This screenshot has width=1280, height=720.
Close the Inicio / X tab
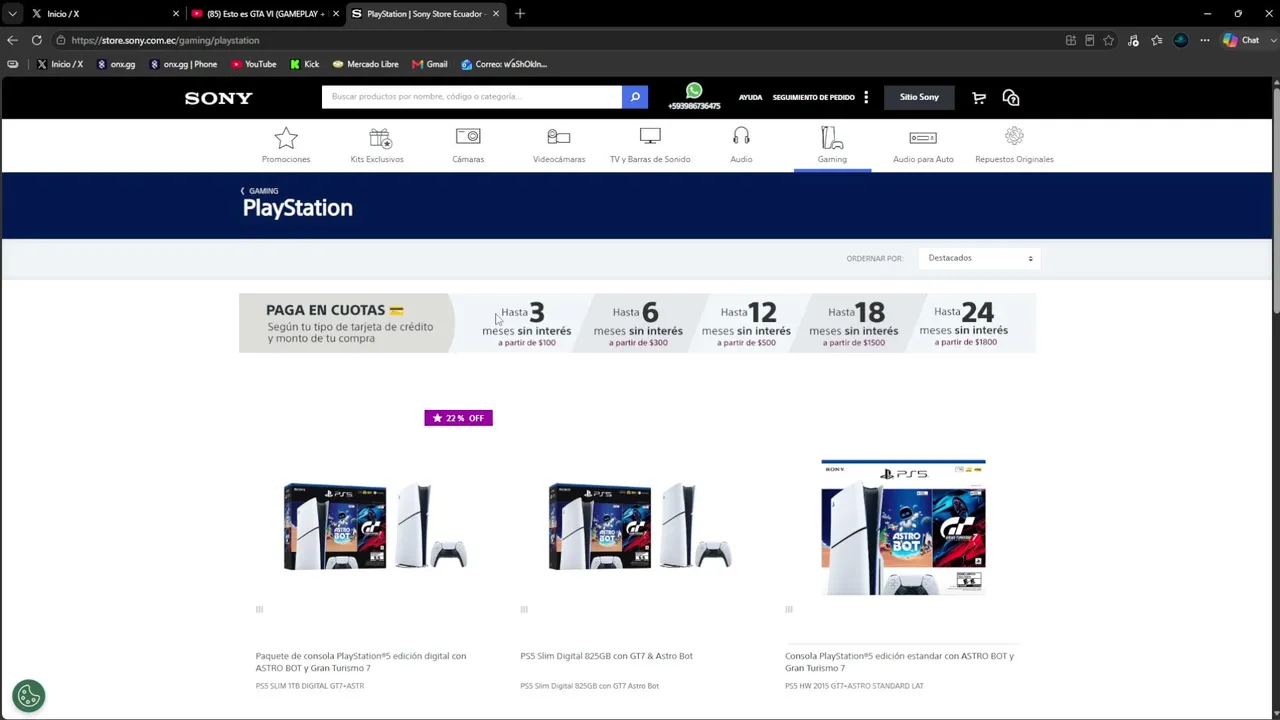click(176, 14)
